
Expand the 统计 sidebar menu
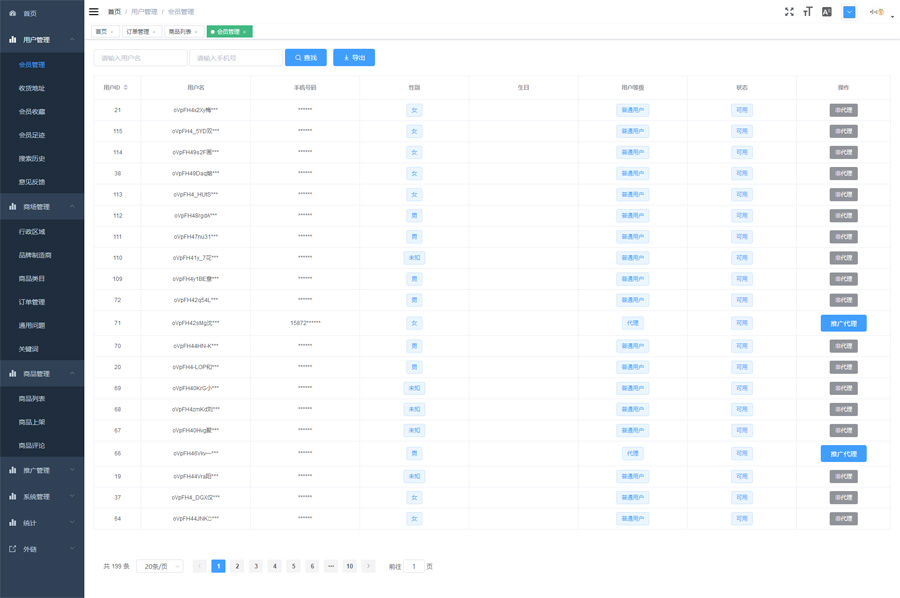point(42,523)
